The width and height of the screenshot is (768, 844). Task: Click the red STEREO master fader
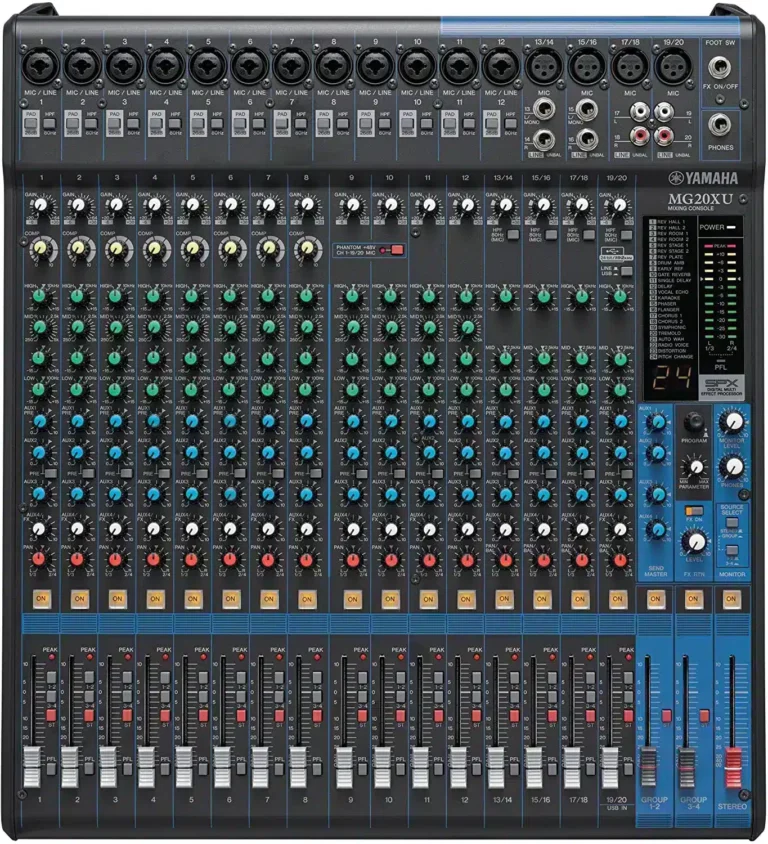click(732, 766)
